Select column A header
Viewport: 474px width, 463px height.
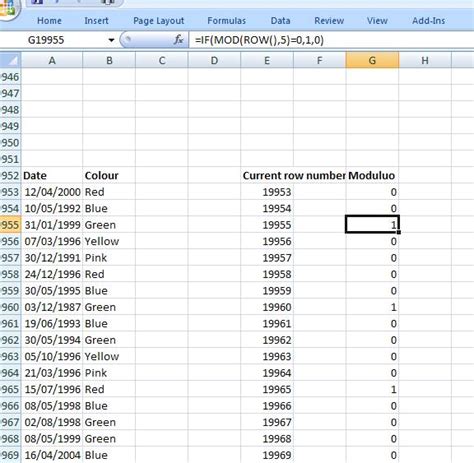click(52, 60)
